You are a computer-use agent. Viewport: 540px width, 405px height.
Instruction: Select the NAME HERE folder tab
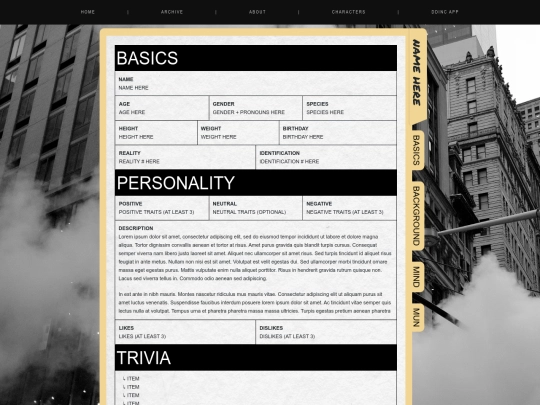[x=417, y=72]
